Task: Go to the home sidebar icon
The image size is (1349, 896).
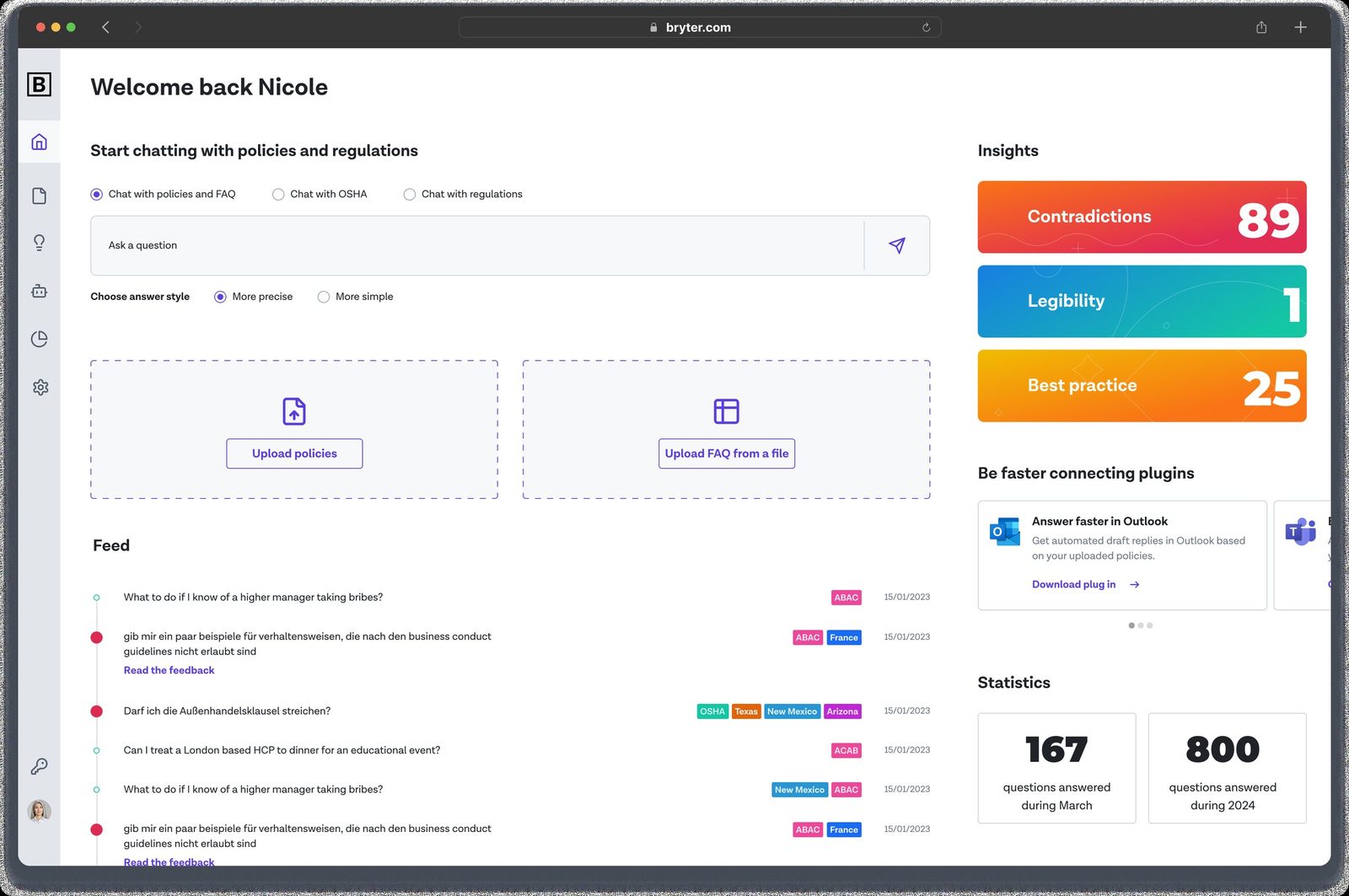Action: (x=39, y=142)
